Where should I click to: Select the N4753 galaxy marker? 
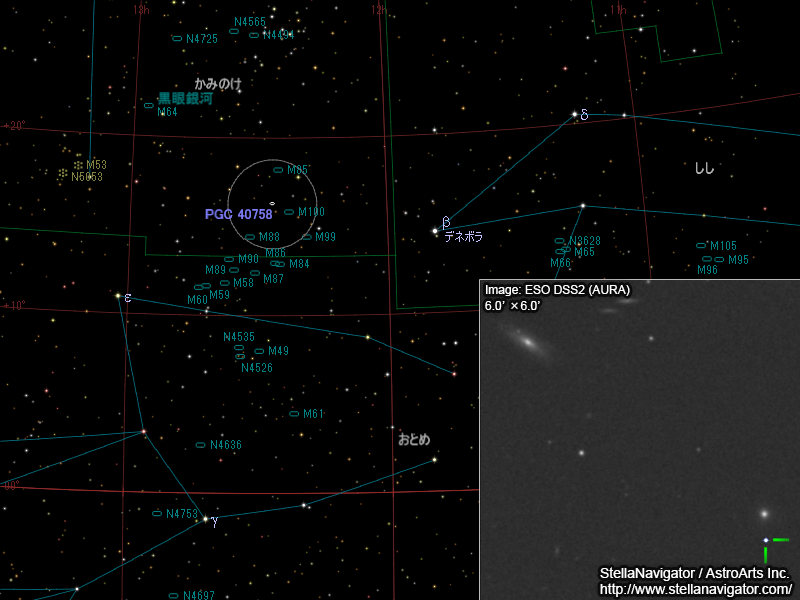(157, 514)
